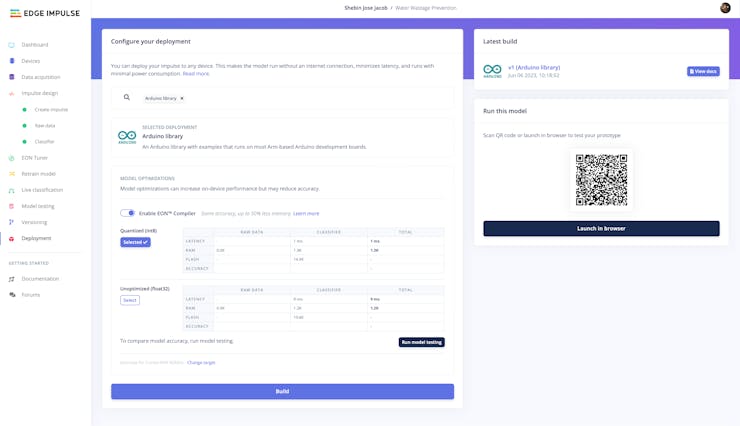Open Model testing page
The image size is (740, 426).
38,206
